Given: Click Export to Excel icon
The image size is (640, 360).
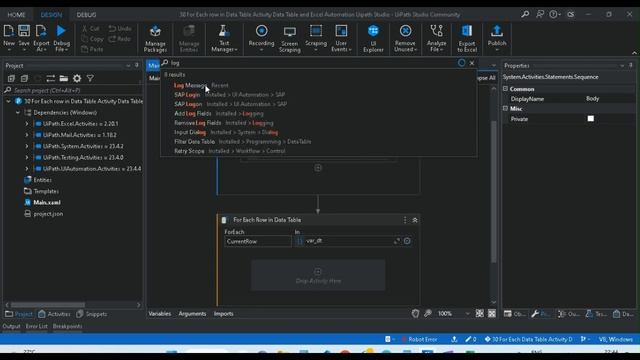Looking at the screenshot, I should (x=467, y=31).
